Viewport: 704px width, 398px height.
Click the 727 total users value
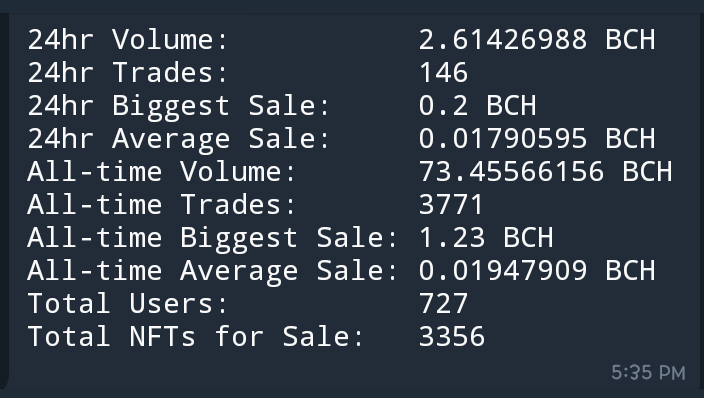click(444, 304)
